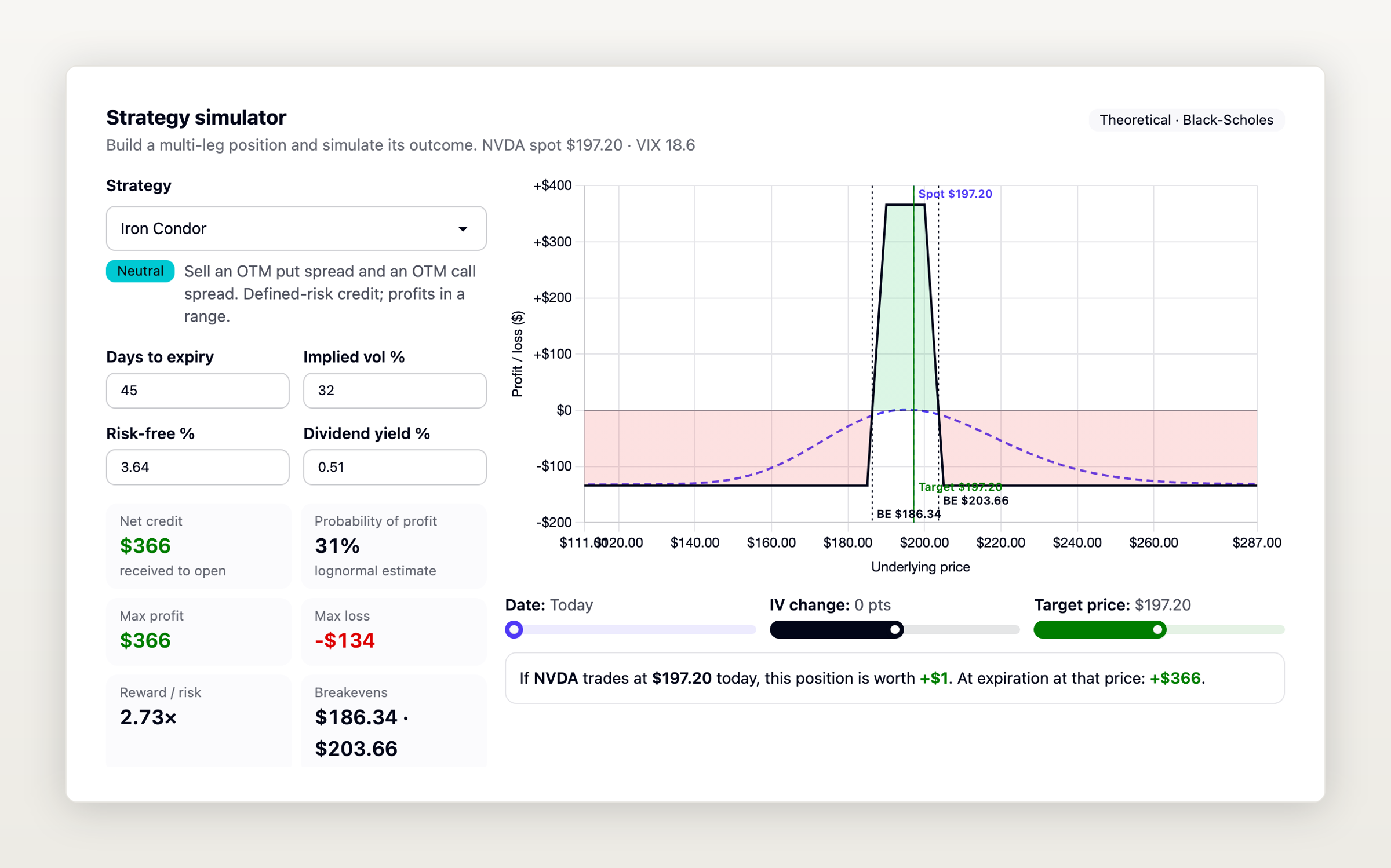This screenshot has width=1391, height=868.
Task: Click the $140.00 x-axis label
Action: tap(694, 542)
